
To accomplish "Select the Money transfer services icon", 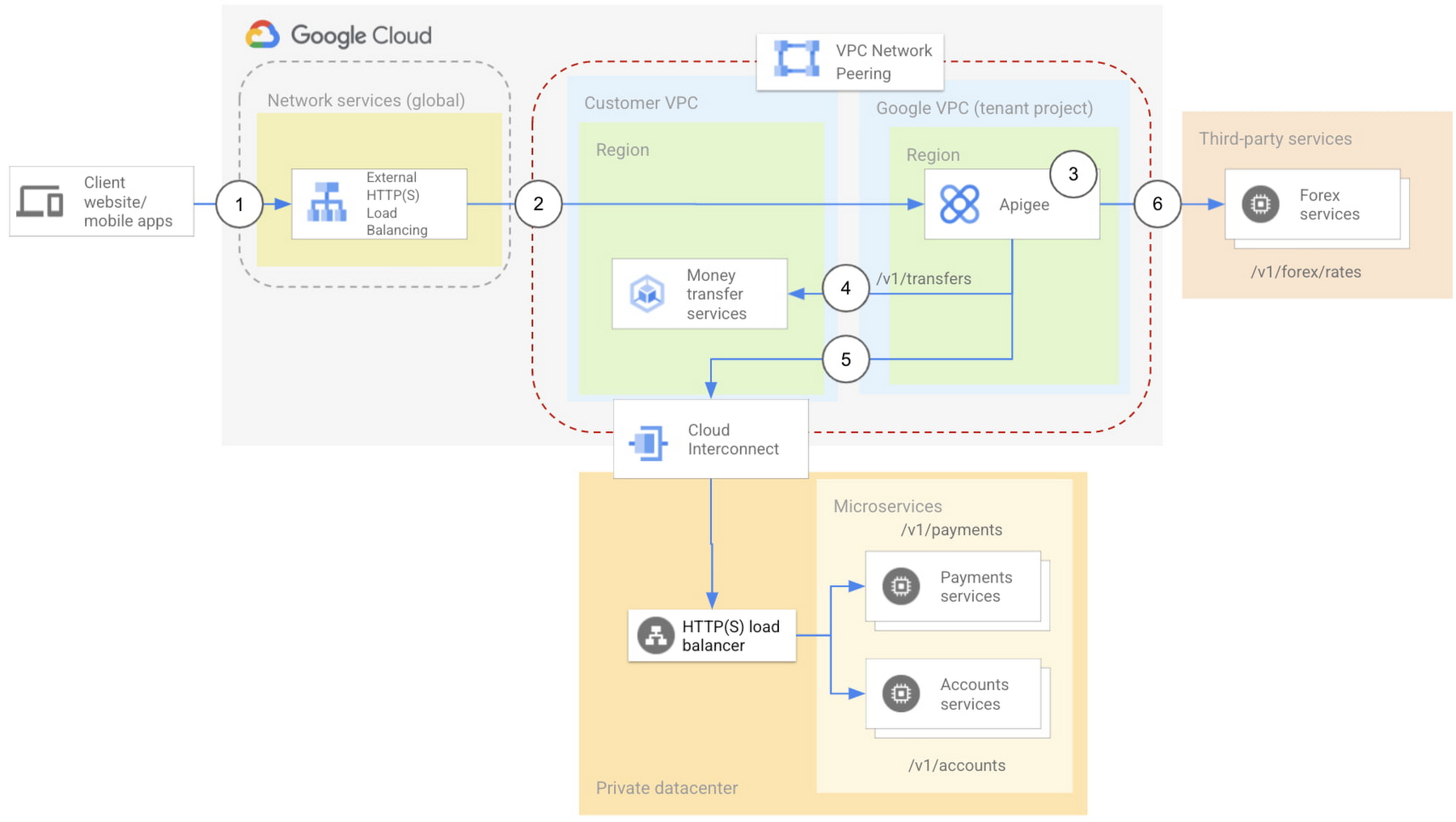I will (x=647, y=294).
